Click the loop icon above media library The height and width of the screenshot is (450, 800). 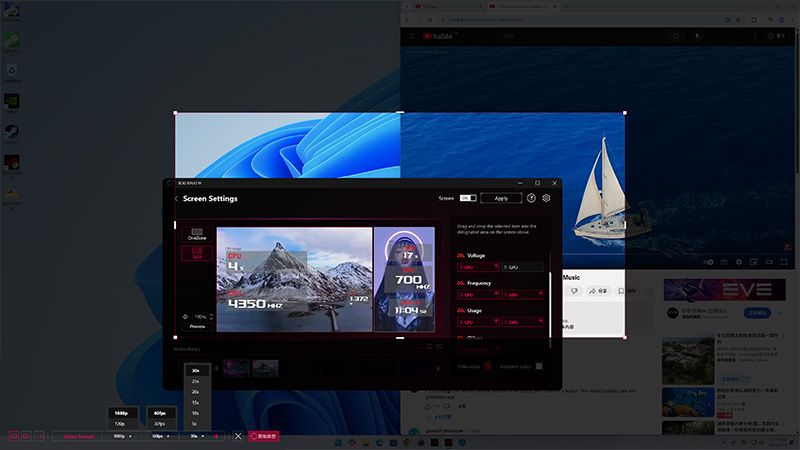point(430,346)
